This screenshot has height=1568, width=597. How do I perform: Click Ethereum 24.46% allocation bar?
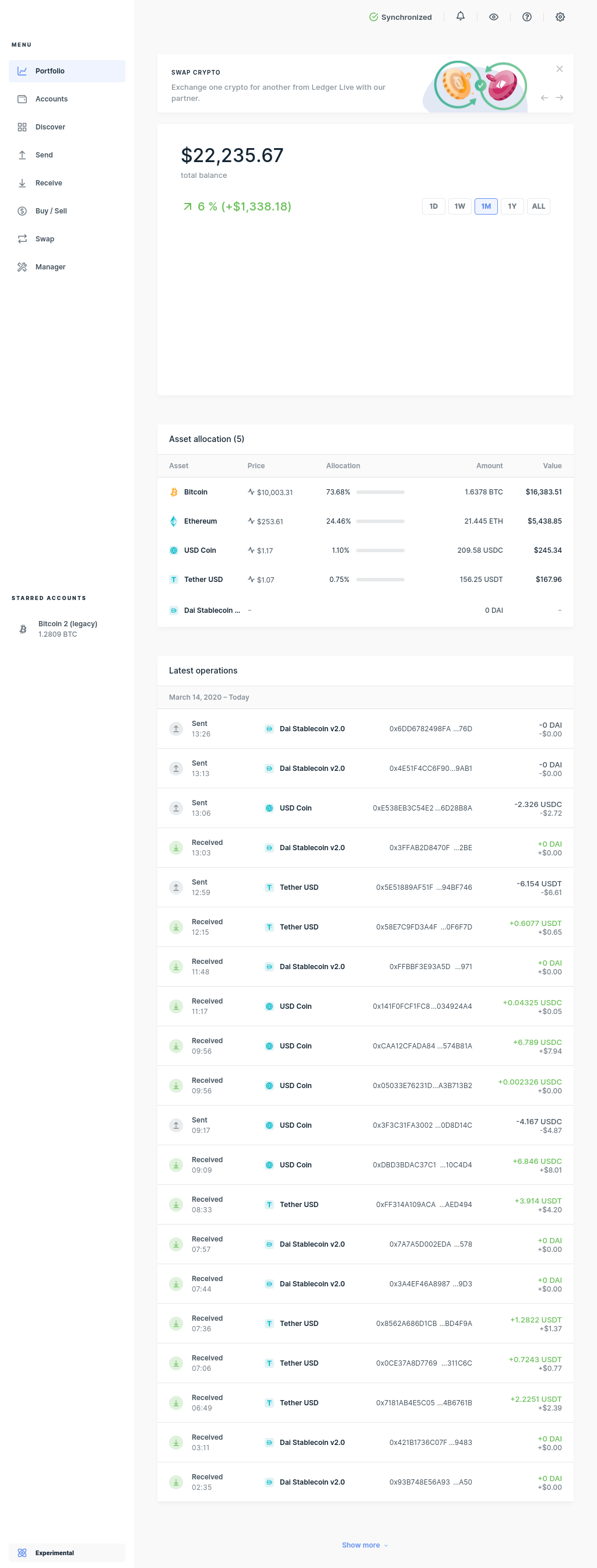(380, 521)
